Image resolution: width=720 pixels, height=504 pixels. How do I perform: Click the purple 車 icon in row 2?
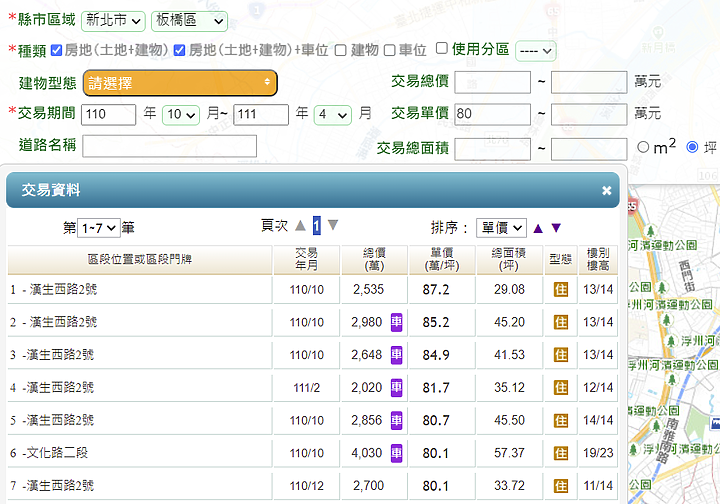pos(396,322)
